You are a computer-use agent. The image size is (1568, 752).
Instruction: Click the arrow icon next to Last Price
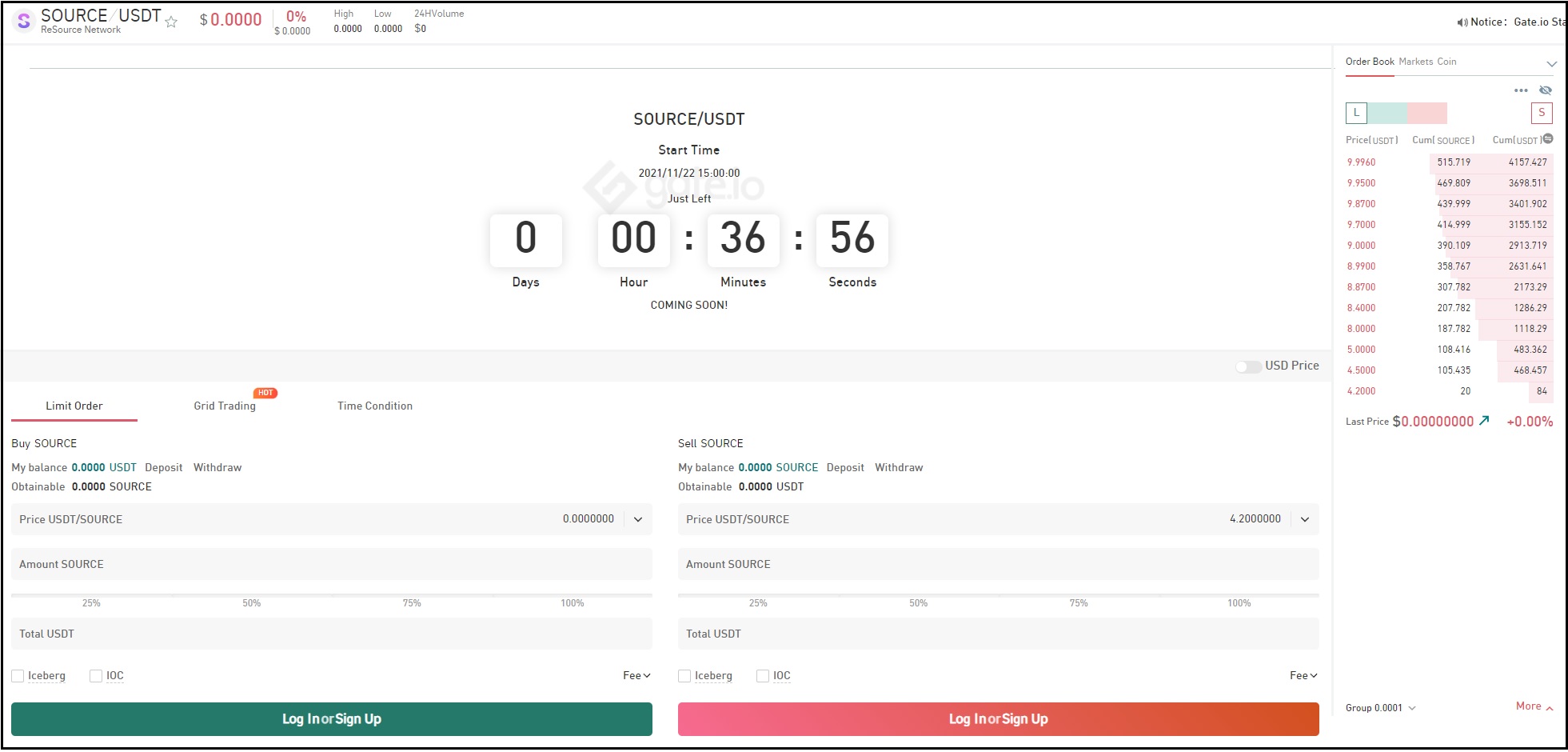point(1484,421)
